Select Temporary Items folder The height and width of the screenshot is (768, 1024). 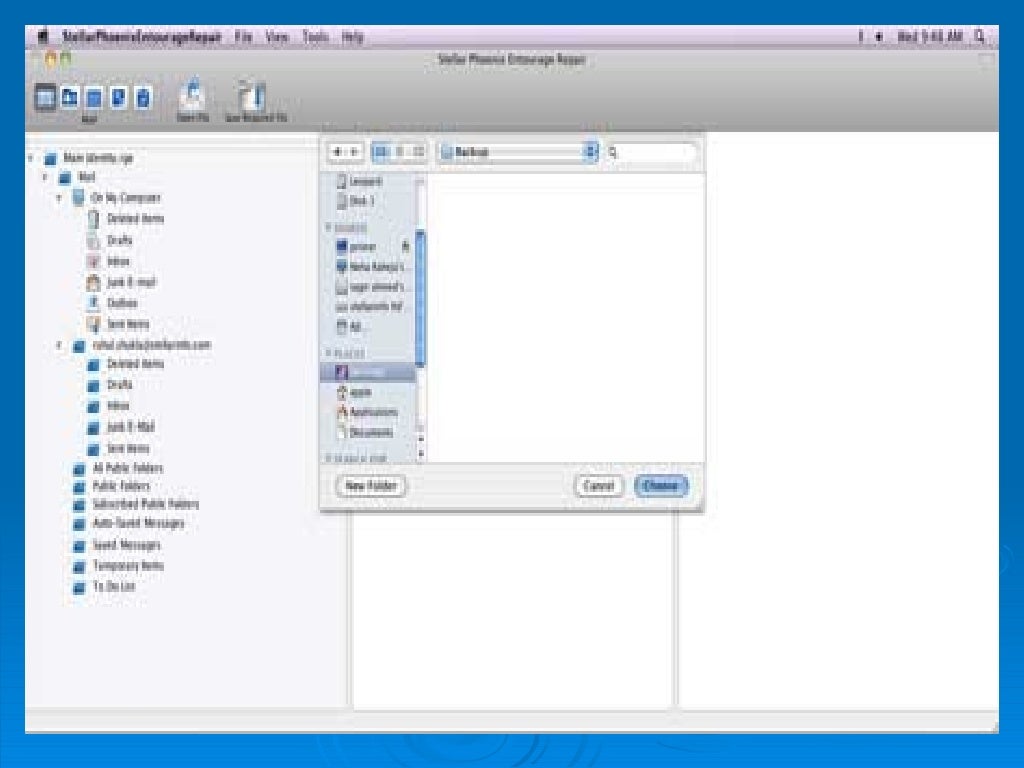tap(118, 566)
